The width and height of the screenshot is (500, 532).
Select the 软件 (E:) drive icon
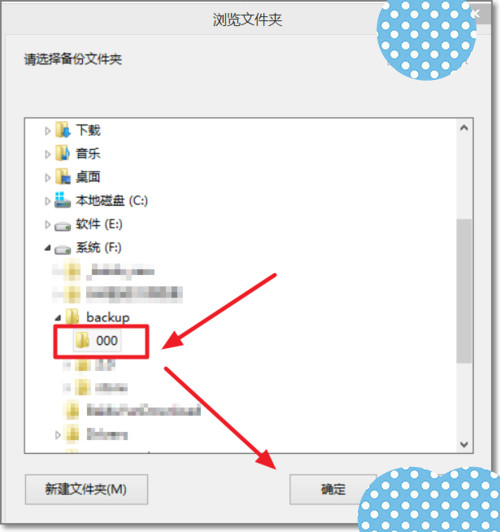click(62, 225)
